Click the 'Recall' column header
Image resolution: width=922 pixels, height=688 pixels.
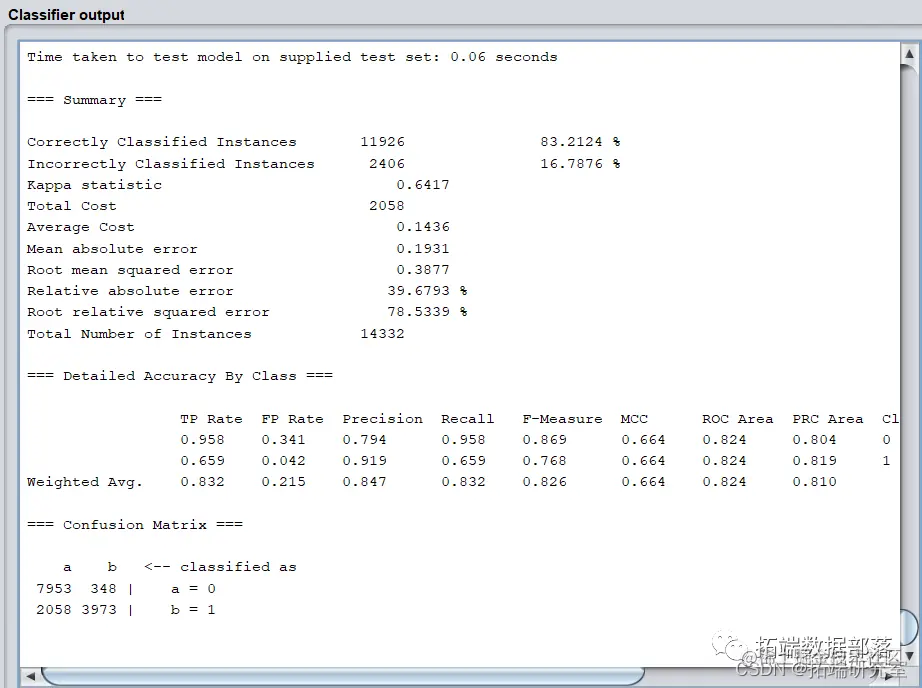(467, 419)
